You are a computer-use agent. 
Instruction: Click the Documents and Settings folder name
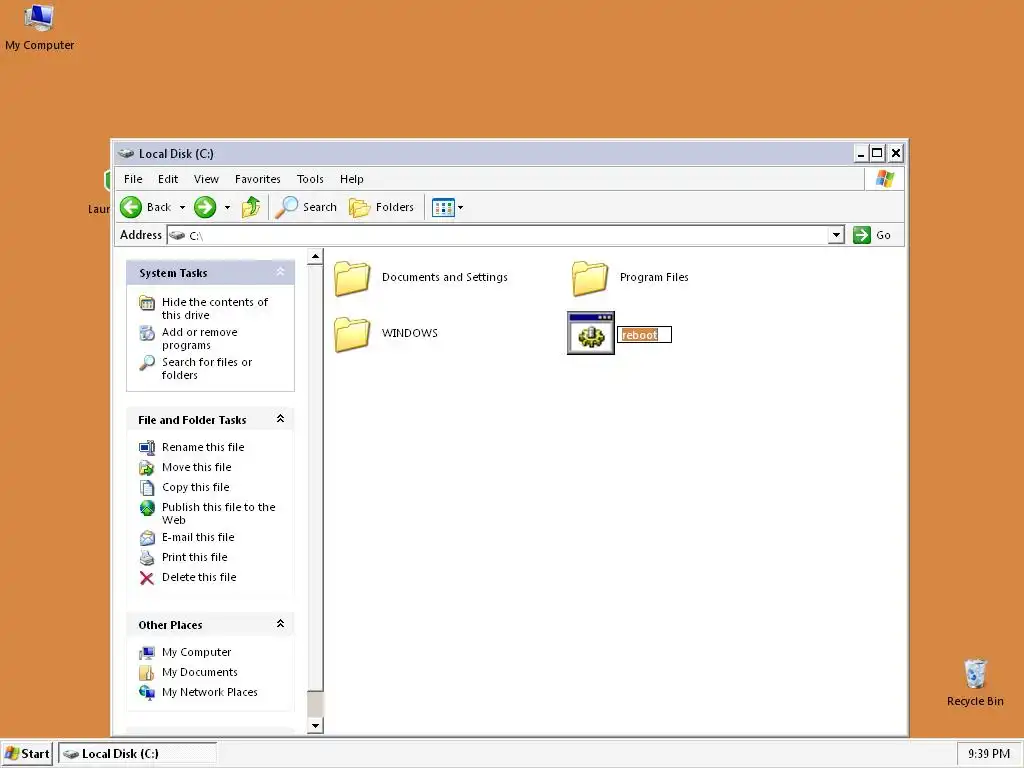[x=445, y=277]
